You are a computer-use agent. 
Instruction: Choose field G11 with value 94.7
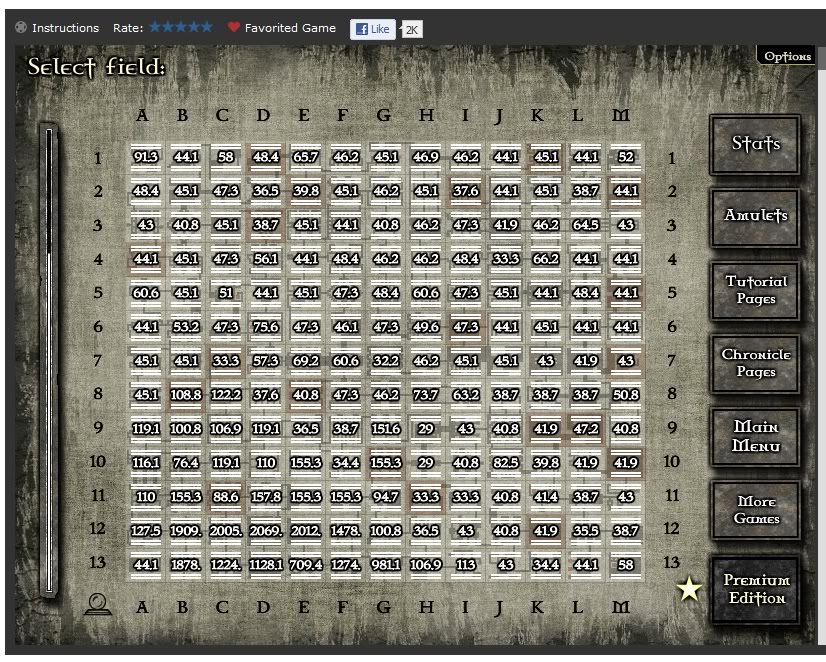coord(386,497)
